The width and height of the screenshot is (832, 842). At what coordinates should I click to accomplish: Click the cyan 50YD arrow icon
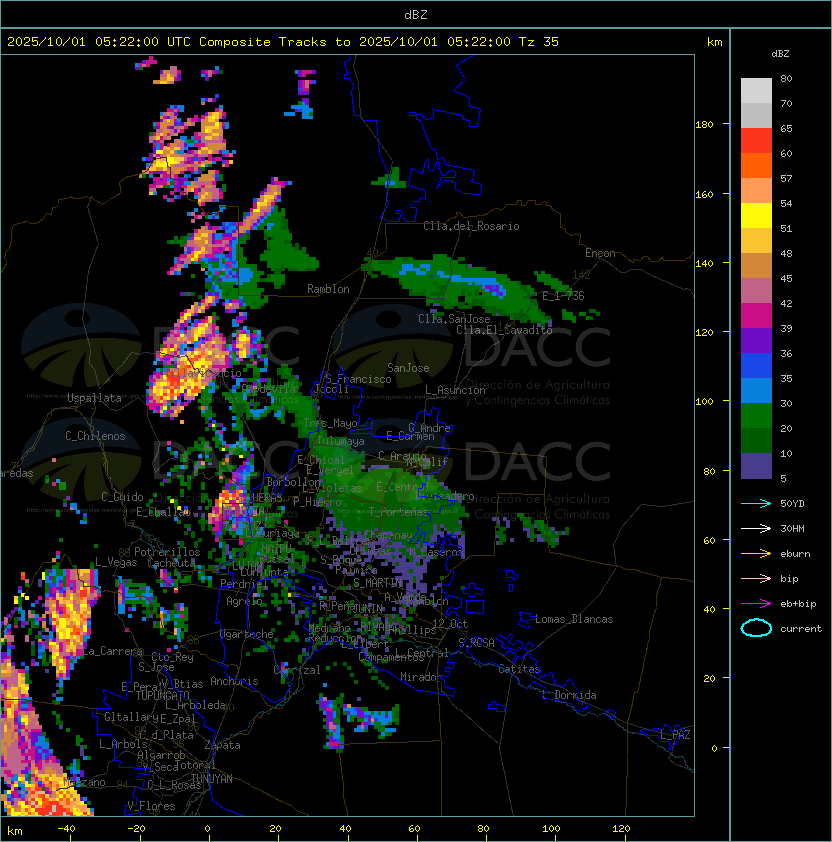pyautogui.click(x=756, y=503)
